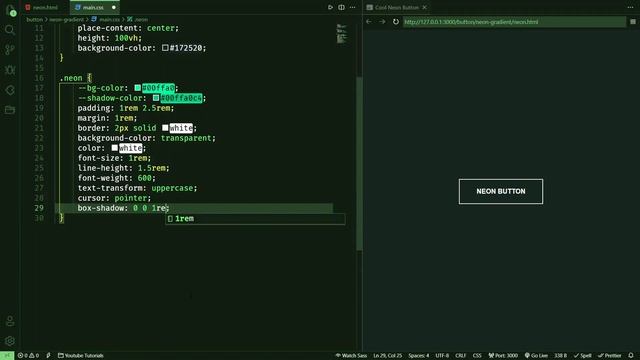Click the editor vertical scrollbar
640x360 pixels.
[359, 163]
